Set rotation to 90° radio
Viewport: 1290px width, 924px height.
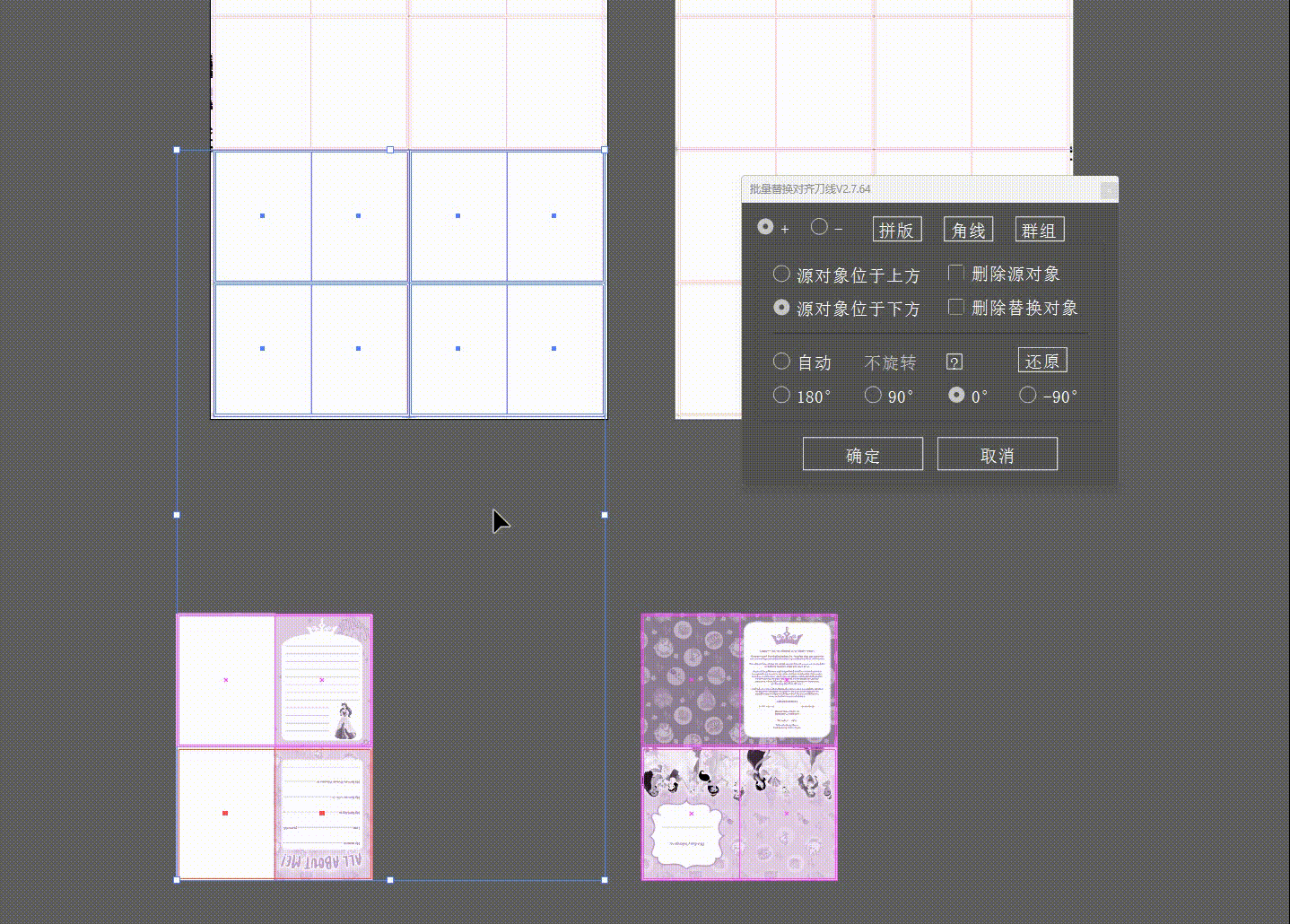tap(873, 395)
